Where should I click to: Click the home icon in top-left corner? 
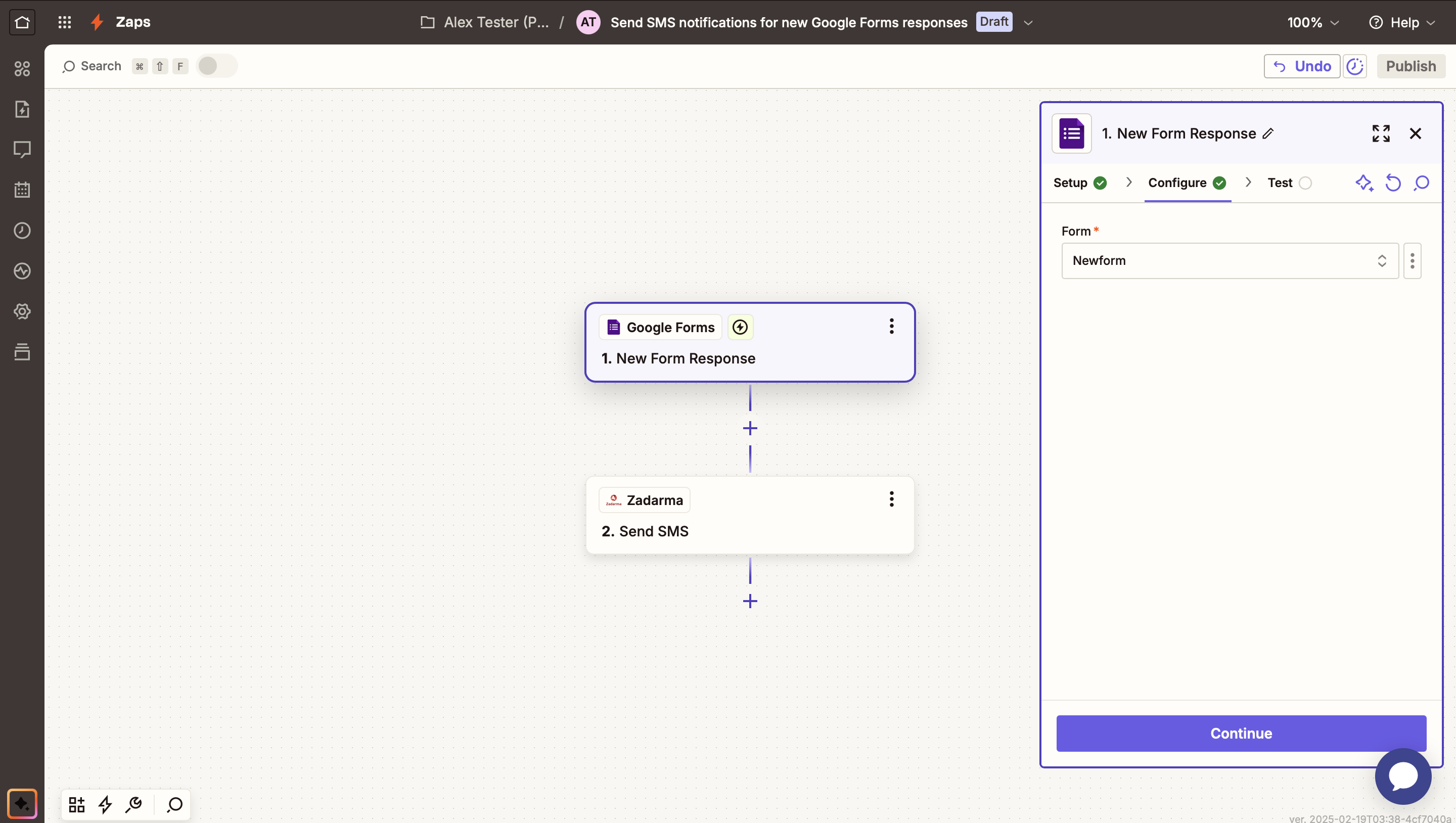point(22,22)
